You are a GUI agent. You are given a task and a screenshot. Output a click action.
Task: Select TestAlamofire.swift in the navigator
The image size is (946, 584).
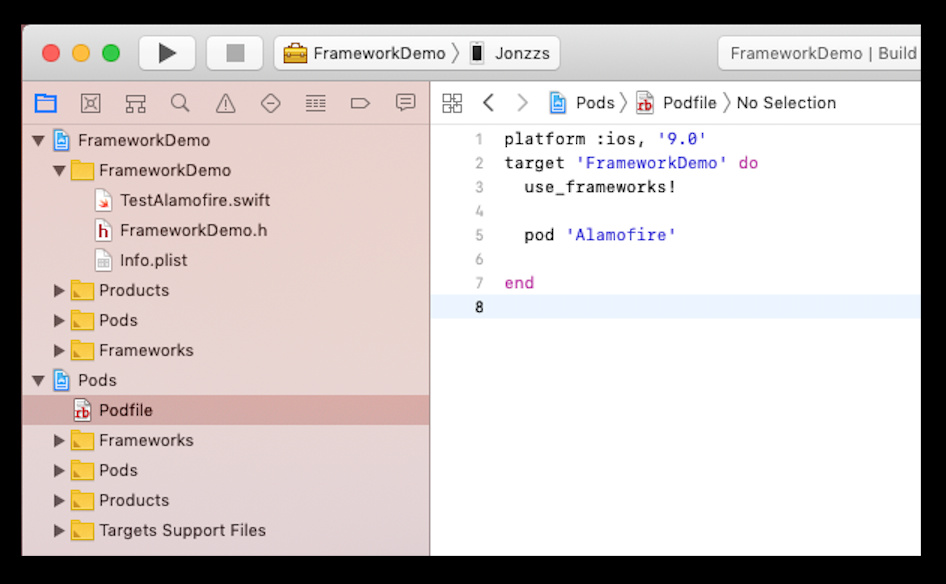pos(194,200)
